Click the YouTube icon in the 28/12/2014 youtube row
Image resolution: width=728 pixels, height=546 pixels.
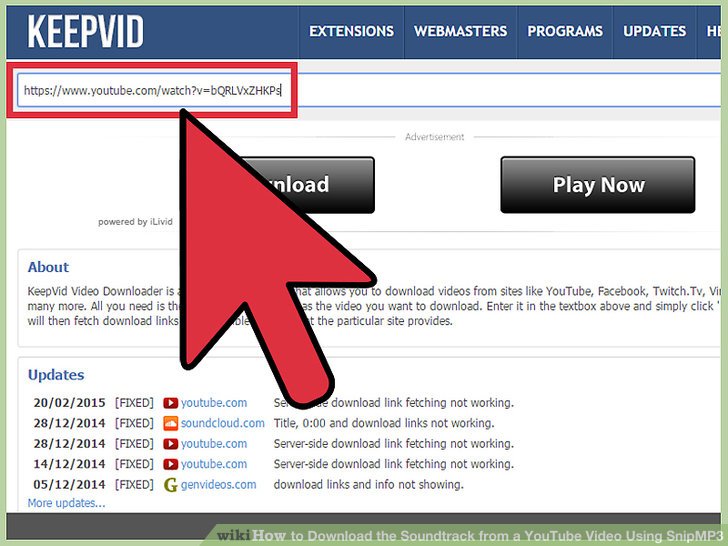click(x=170, y=444)
